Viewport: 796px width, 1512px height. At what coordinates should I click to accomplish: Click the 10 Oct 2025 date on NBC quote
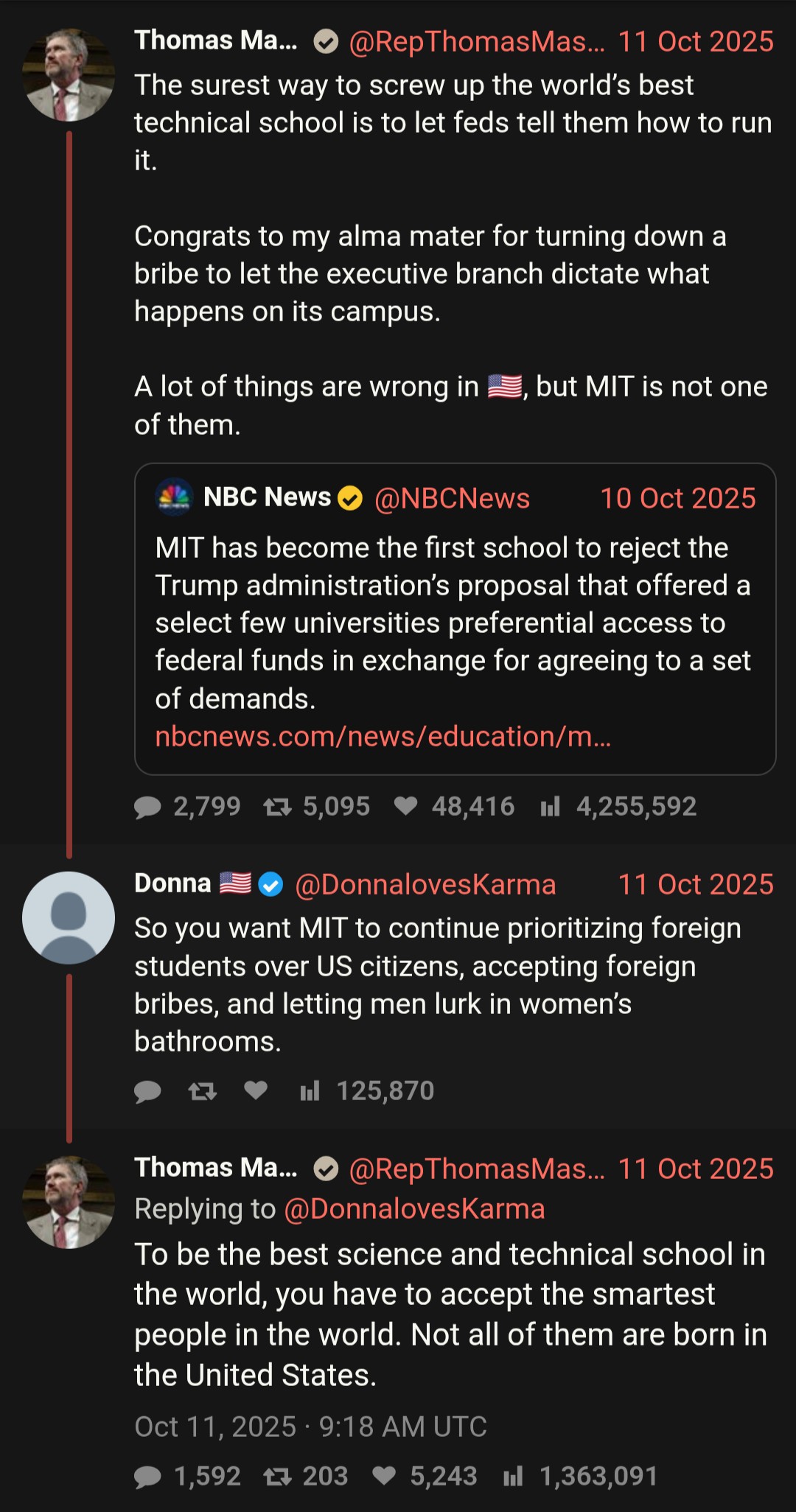coord(678,498)
